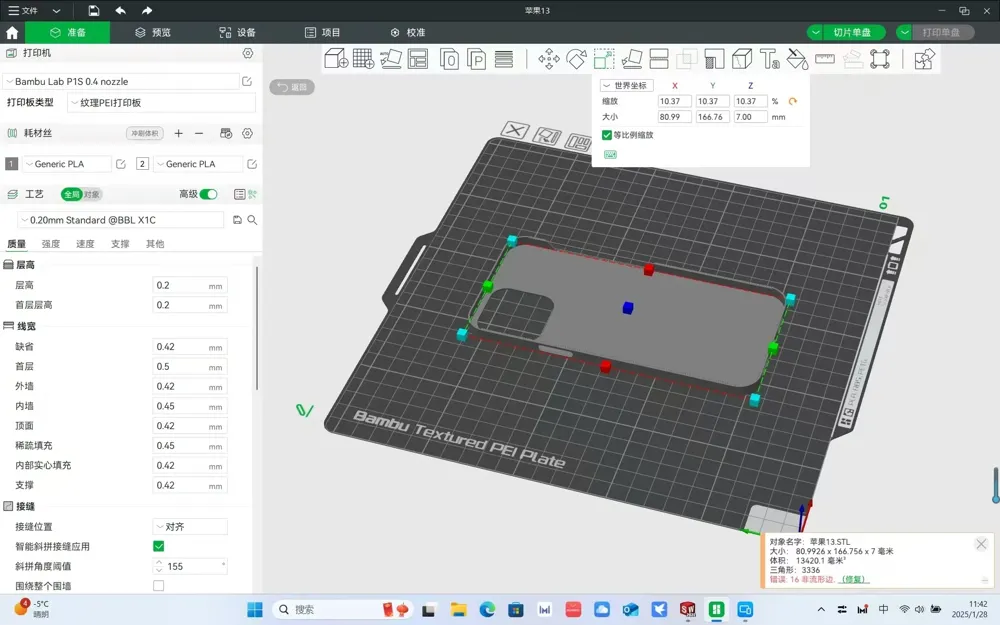
Task: Click the X scale percentage field
Action: tap(674, 101)
